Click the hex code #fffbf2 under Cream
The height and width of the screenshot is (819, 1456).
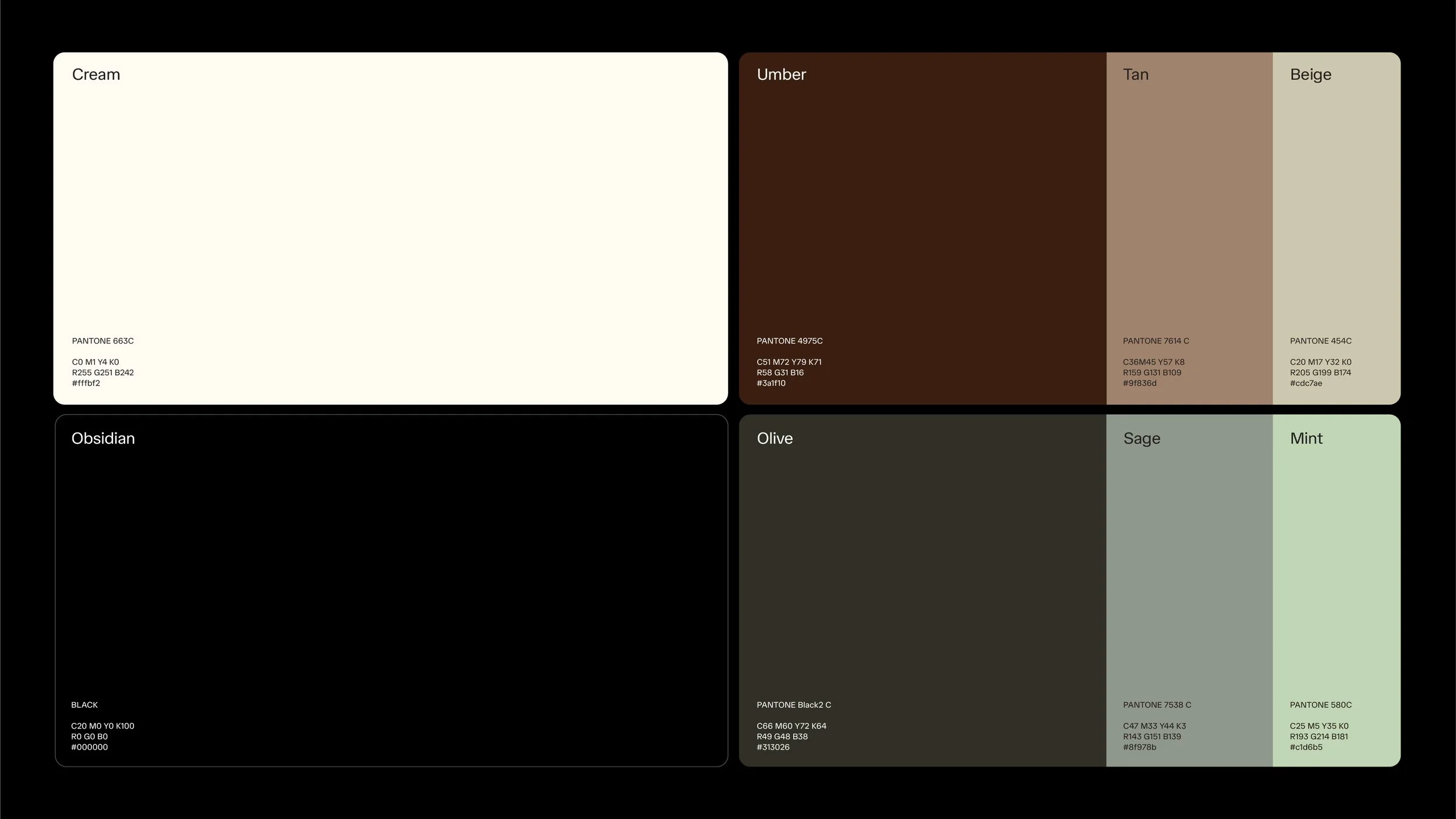[x=86, y=383]
